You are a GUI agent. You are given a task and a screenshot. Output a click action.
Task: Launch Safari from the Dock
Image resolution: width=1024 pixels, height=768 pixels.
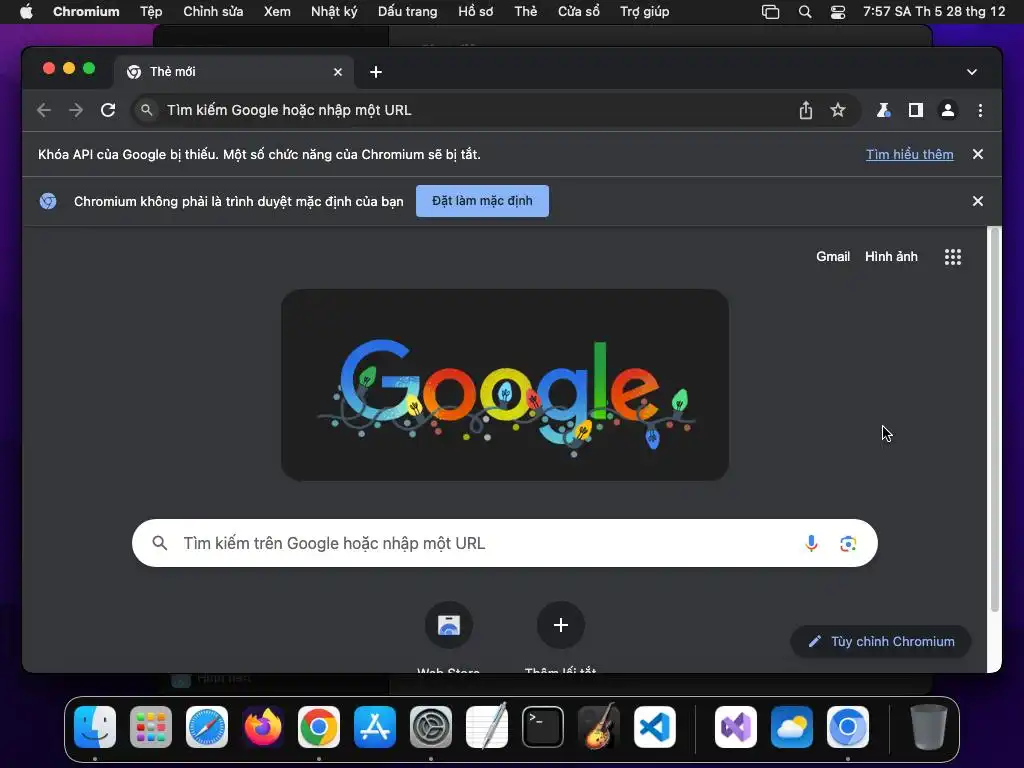point(207,727)
